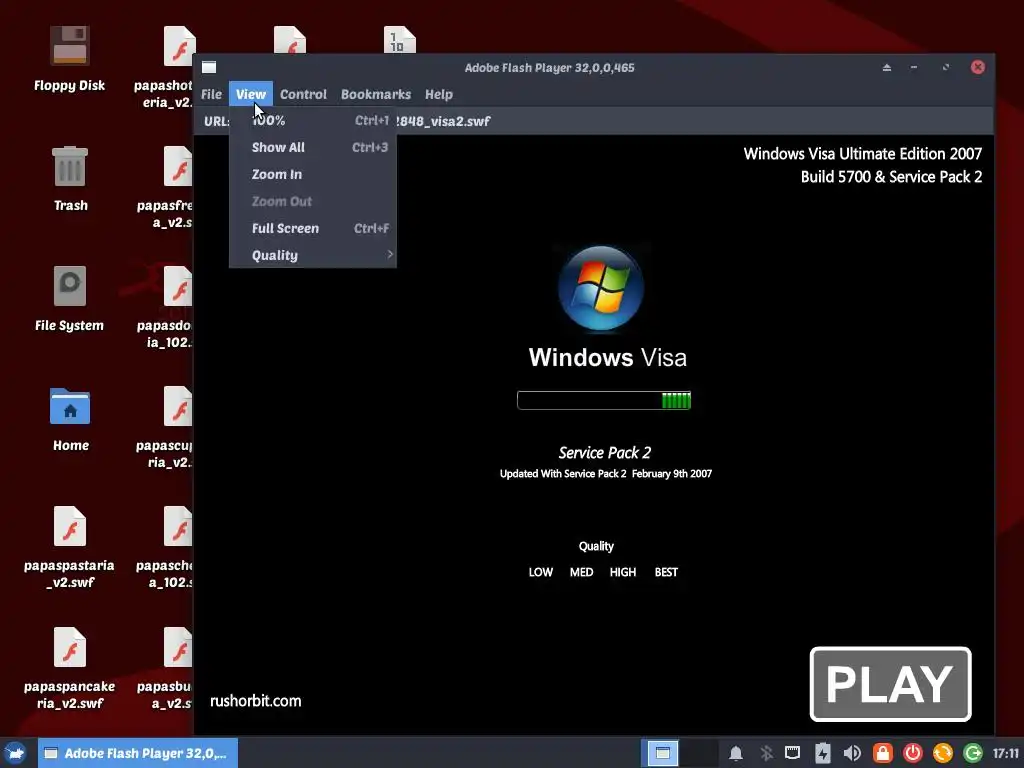Click the Flash Player window menu icon
The image size is (1024, 768).
[x=209, y=67]
